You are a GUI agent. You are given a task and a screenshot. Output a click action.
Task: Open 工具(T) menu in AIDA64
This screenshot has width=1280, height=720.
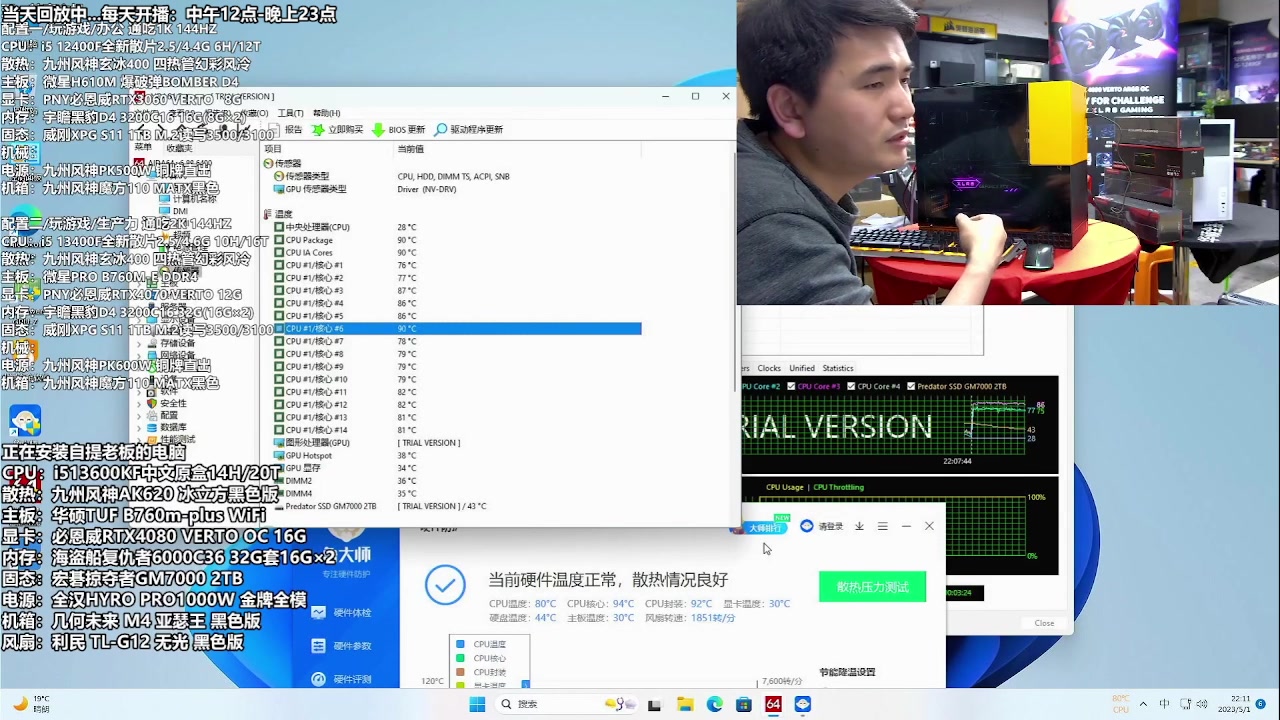click(x=290, y=113)
